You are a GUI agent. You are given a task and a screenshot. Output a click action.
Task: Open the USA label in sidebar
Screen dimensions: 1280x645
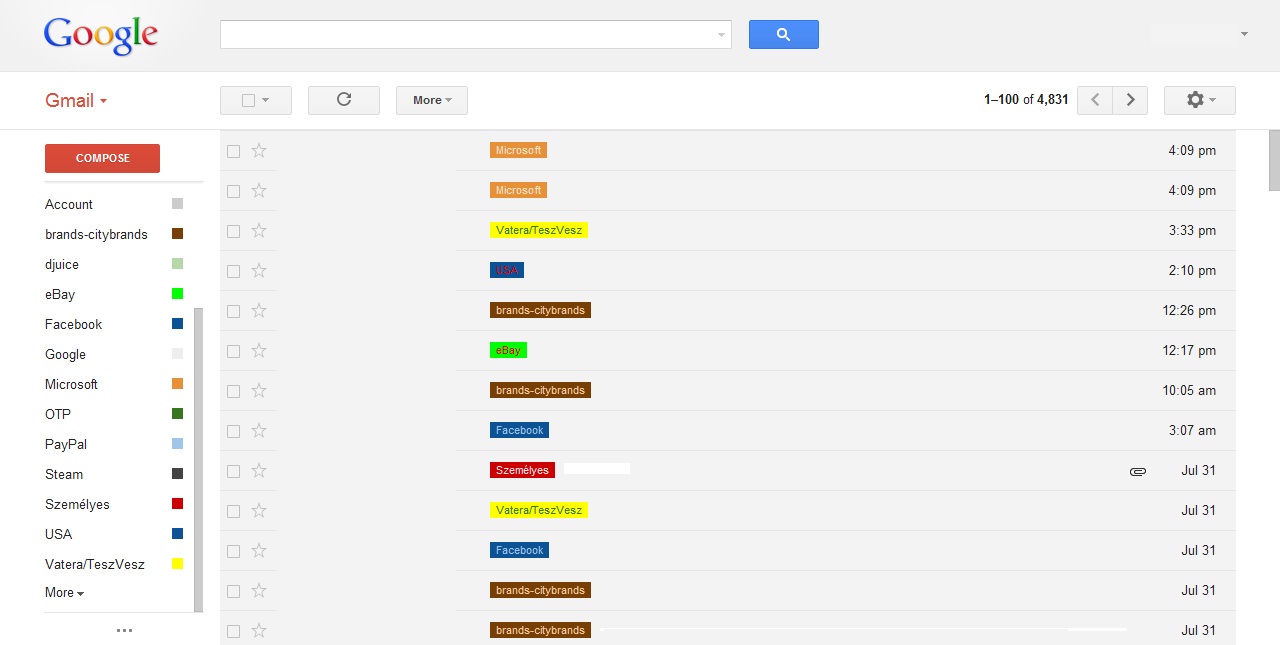[58, 534]
